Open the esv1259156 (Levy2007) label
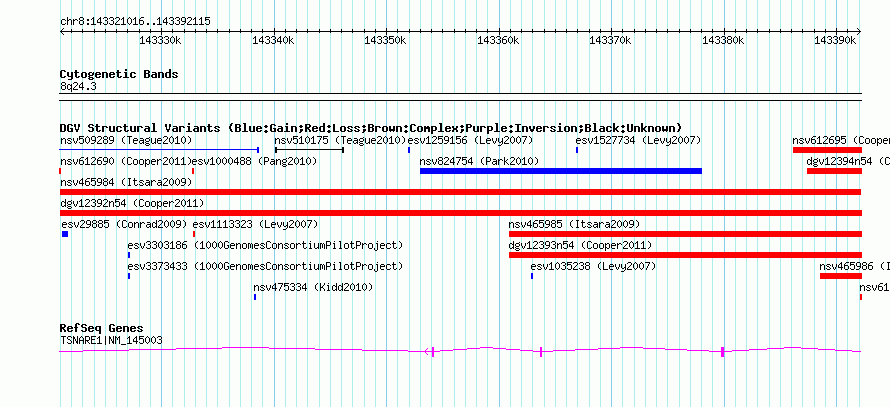The height and width of the screenshot is (407, 890). (x=471, y=140)
